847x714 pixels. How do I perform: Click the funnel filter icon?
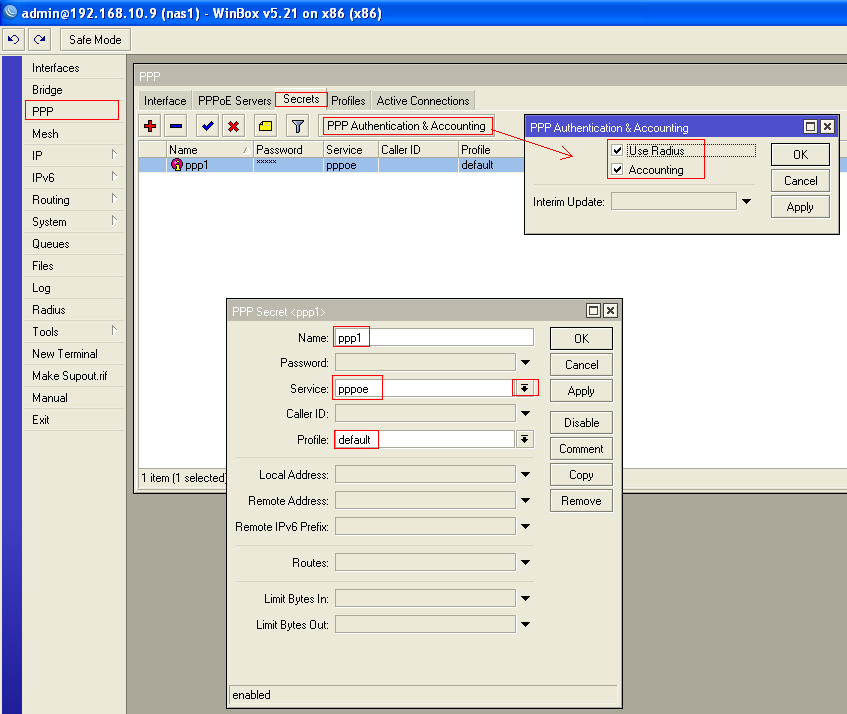point(297,126)
